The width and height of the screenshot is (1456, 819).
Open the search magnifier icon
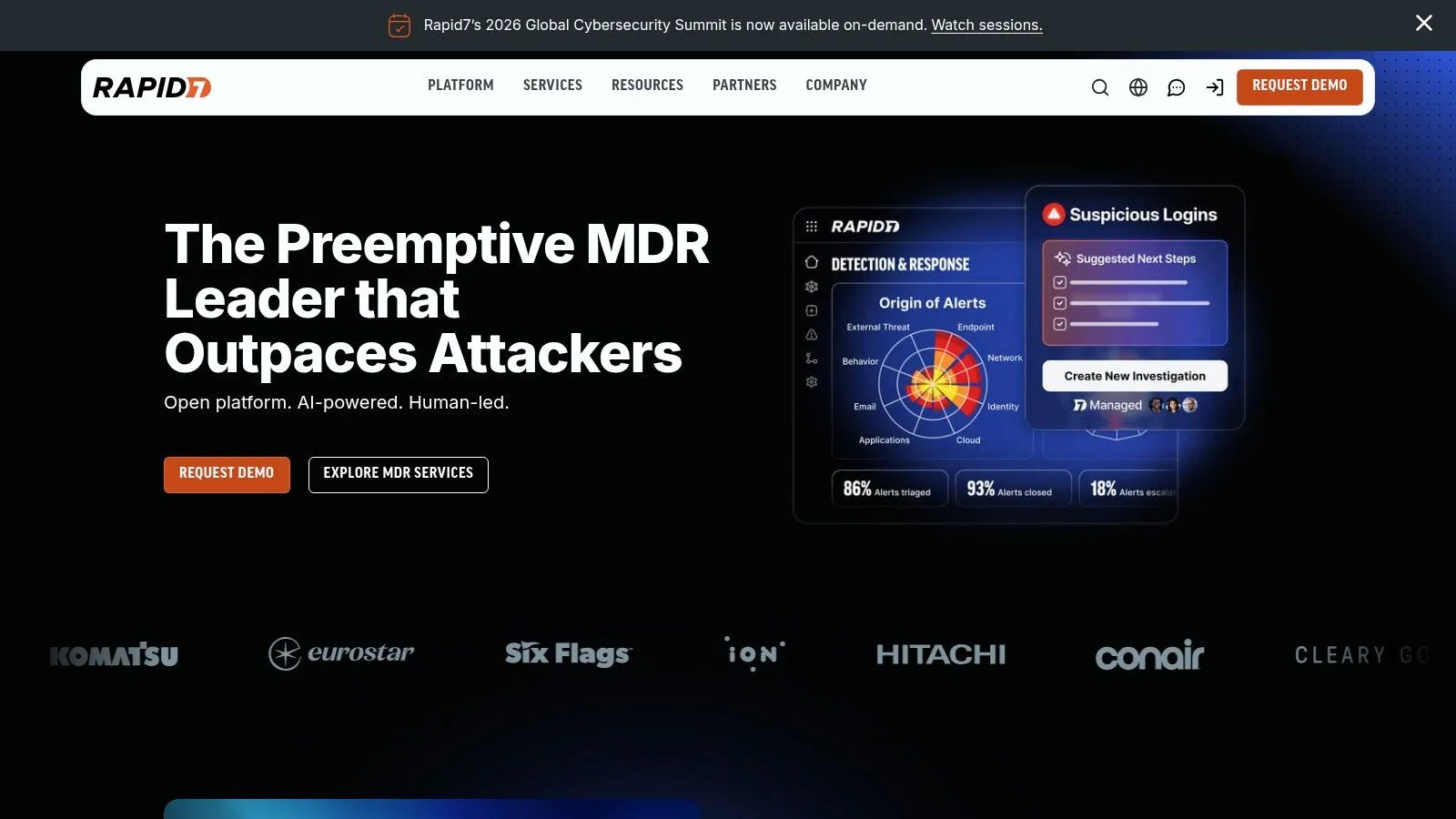[x=1100, y=87]
